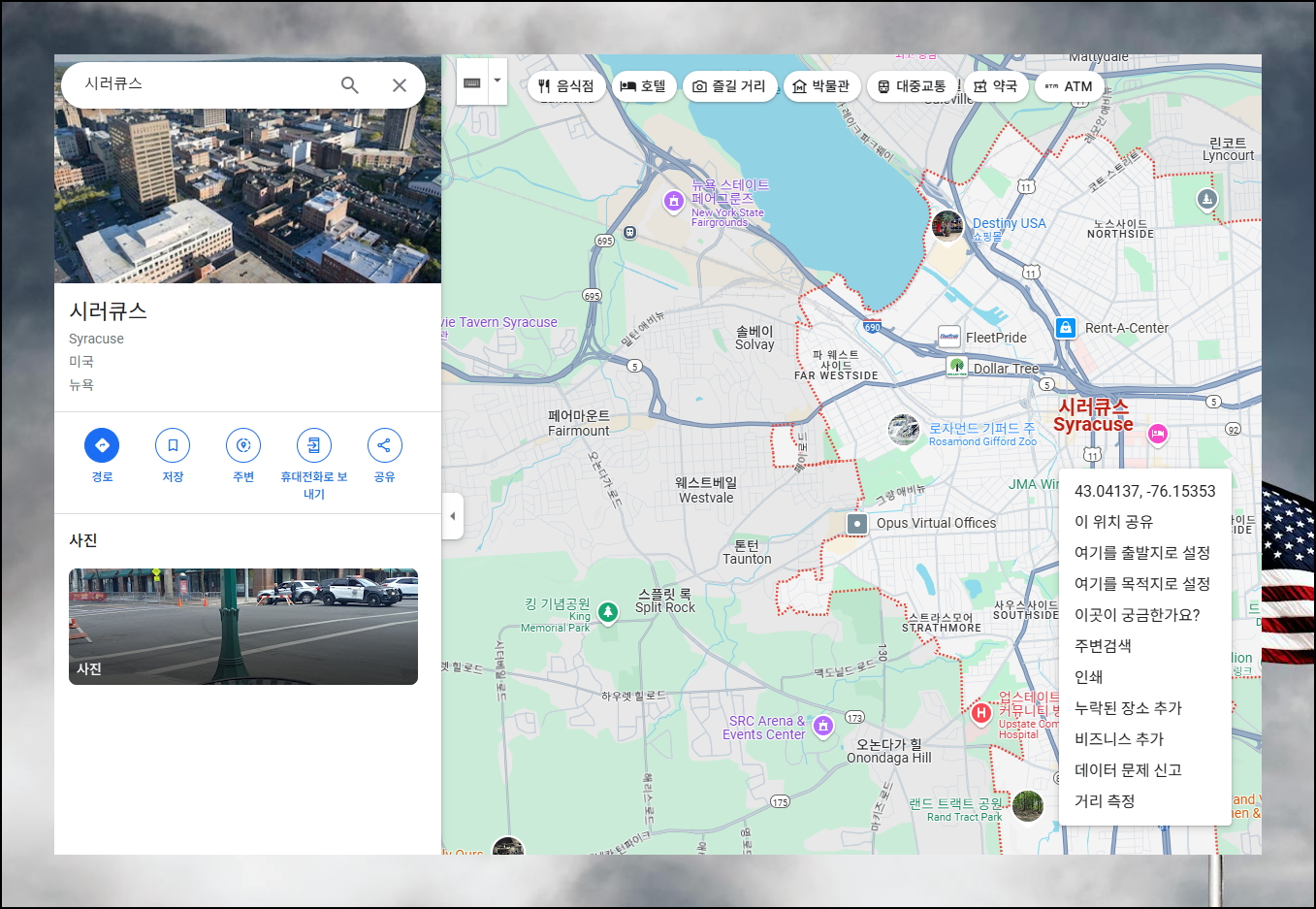
Task: Share the place with 공유 icon
Action: pyautogui.click(x=384, y=445)
